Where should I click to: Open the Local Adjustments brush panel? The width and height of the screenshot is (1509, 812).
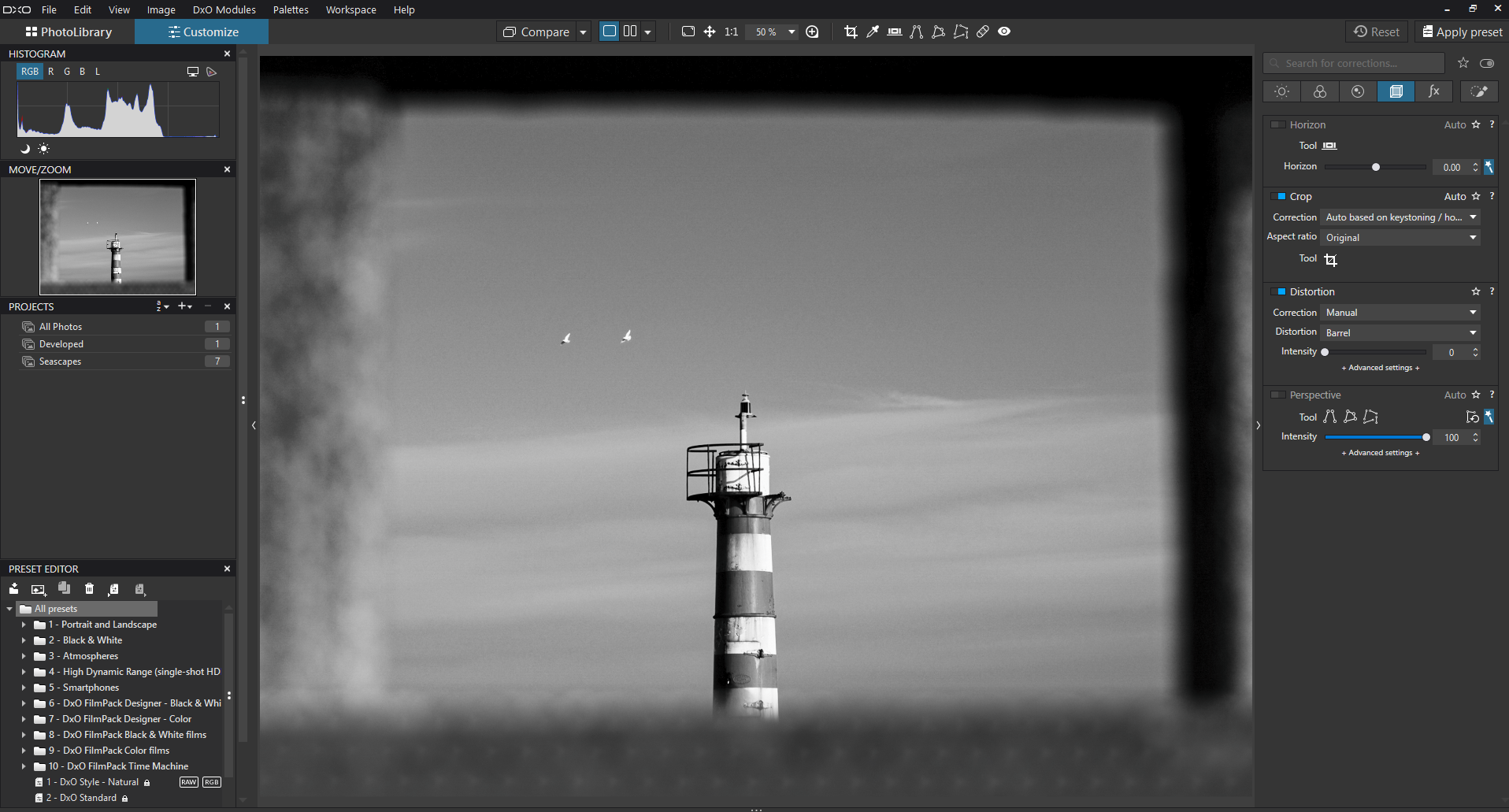[x=1479, y=91]
